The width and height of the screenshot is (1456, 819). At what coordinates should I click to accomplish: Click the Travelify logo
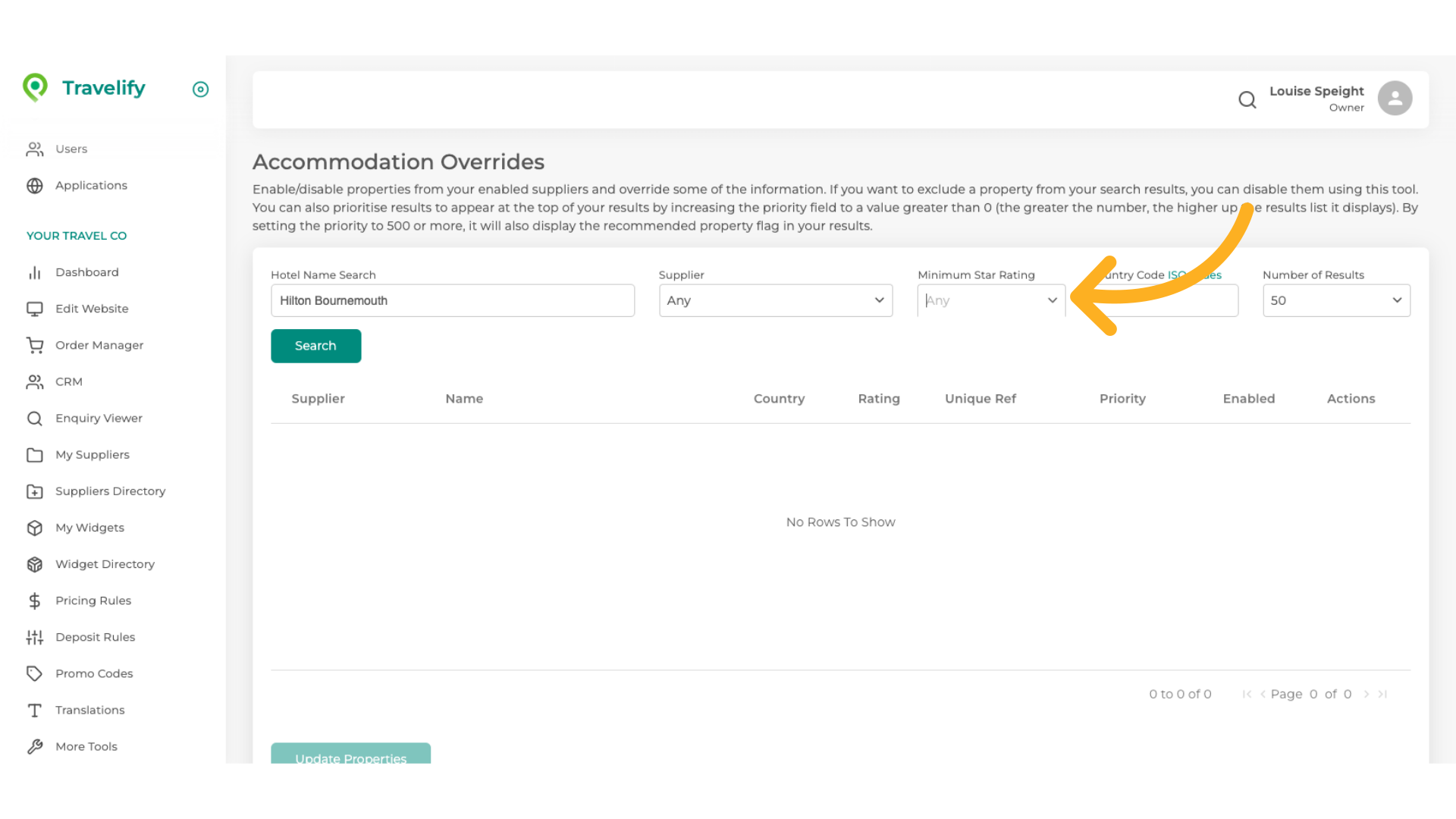coord(84,88)
